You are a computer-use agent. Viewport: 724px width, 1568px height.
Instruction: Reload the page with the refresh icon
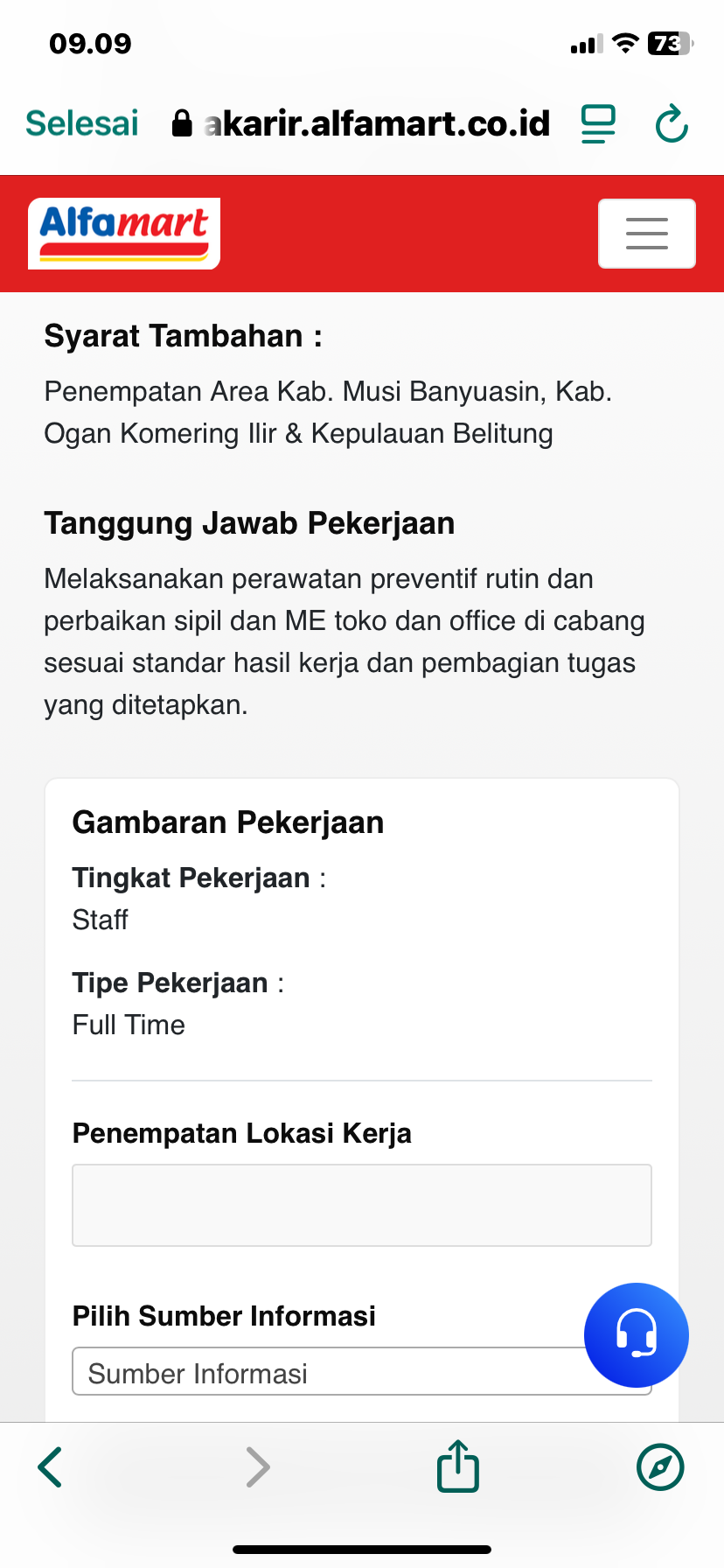(x=672, y=123)
